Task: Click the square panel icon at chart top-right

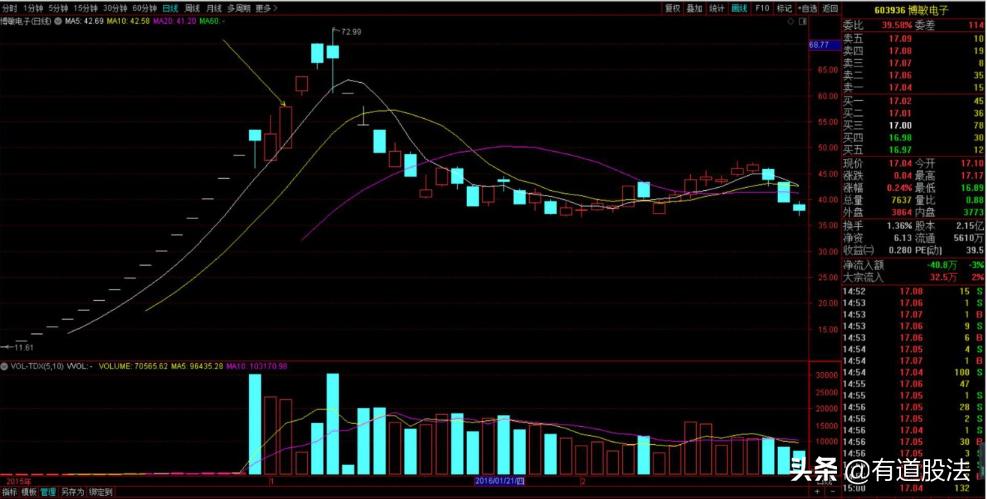Action: point(803,21)
